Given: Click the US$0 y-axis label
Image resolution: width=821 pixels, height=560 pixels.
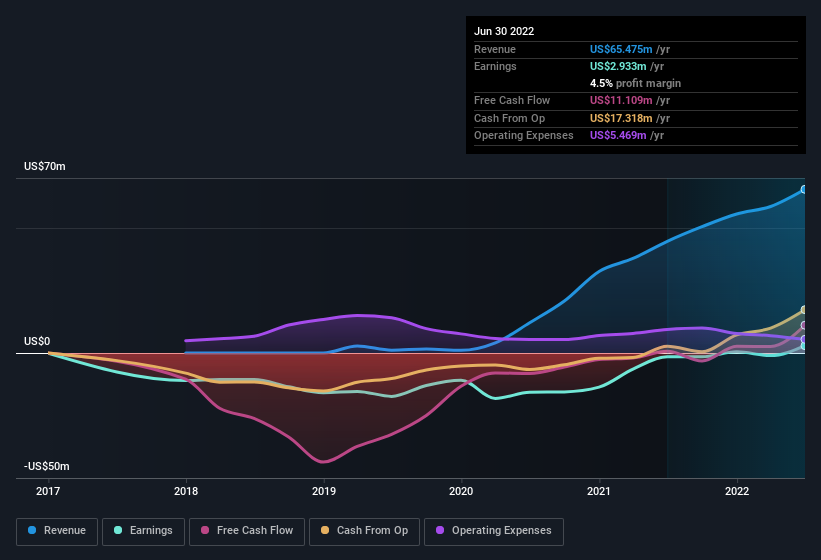Looking at the screenshot, I should click(37, 341).
